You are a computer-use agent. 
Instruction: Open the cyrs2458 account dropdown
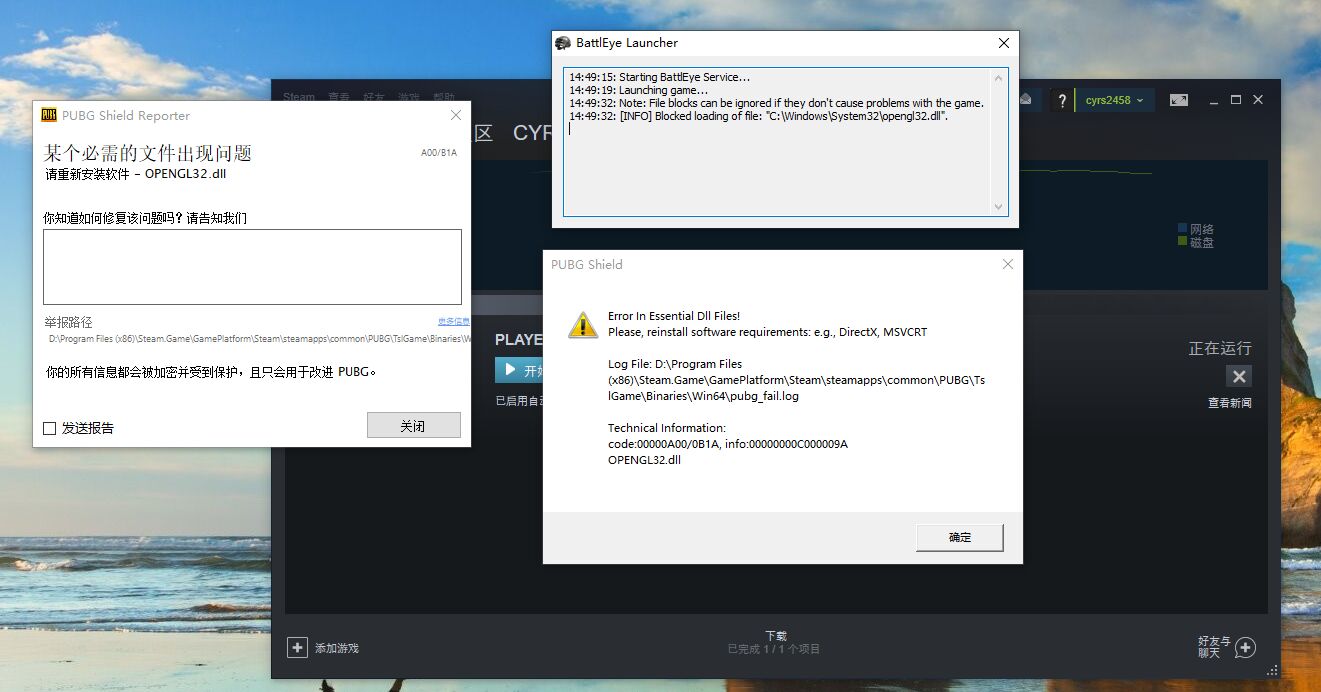pyautogui.click(x=1114, y=100)
